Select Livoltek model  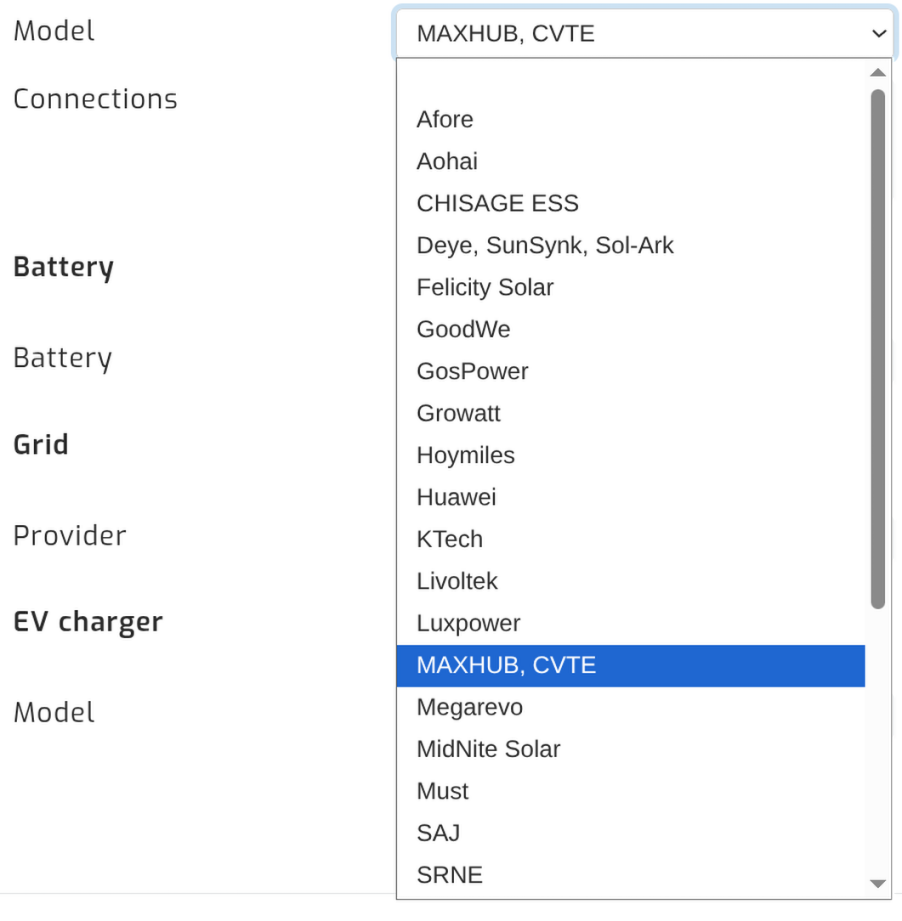(x=631, y=581)
